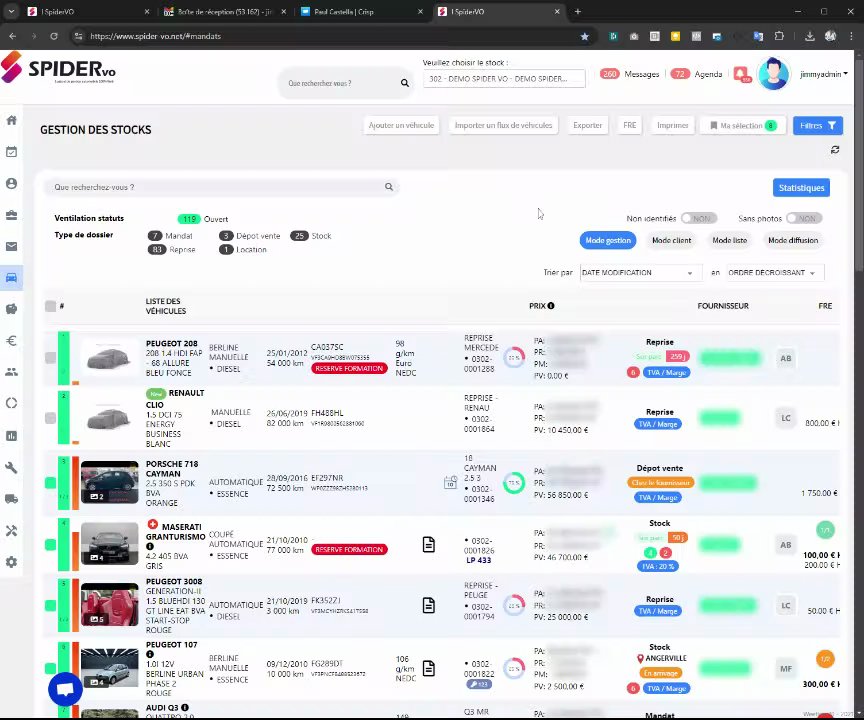The image size is (864, 720).
Task: Click the circular progress gauge on Peugeot 107 row
Action: 514,668
